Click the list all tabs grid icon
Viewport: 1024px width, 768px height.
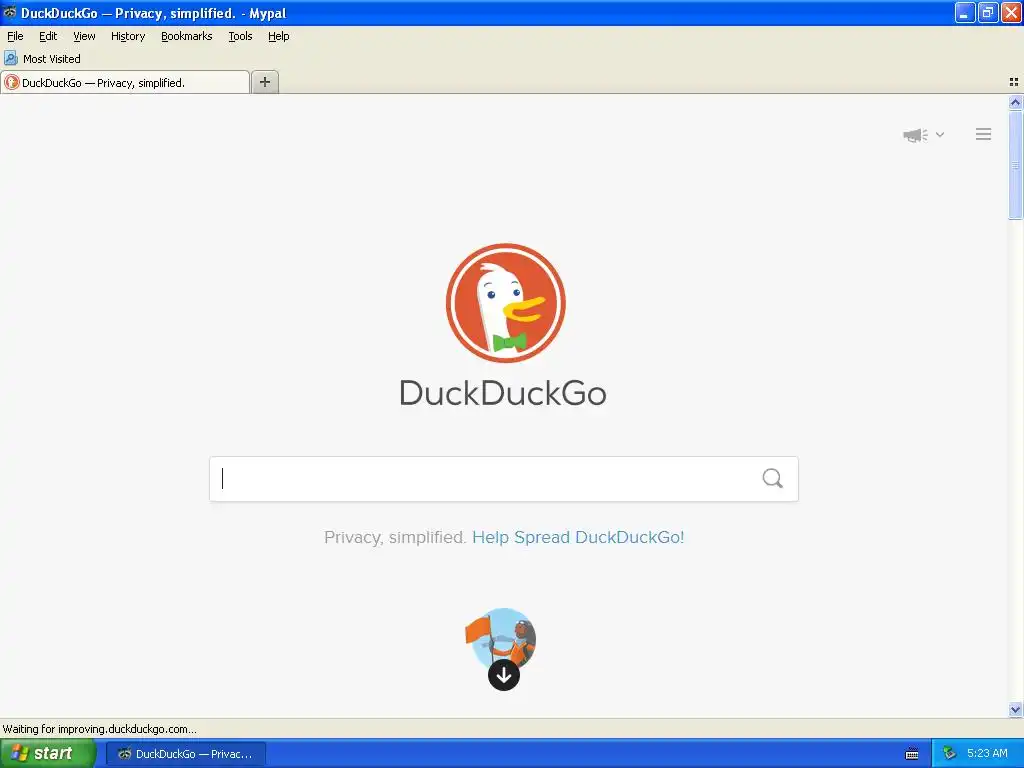[1014, 82]
